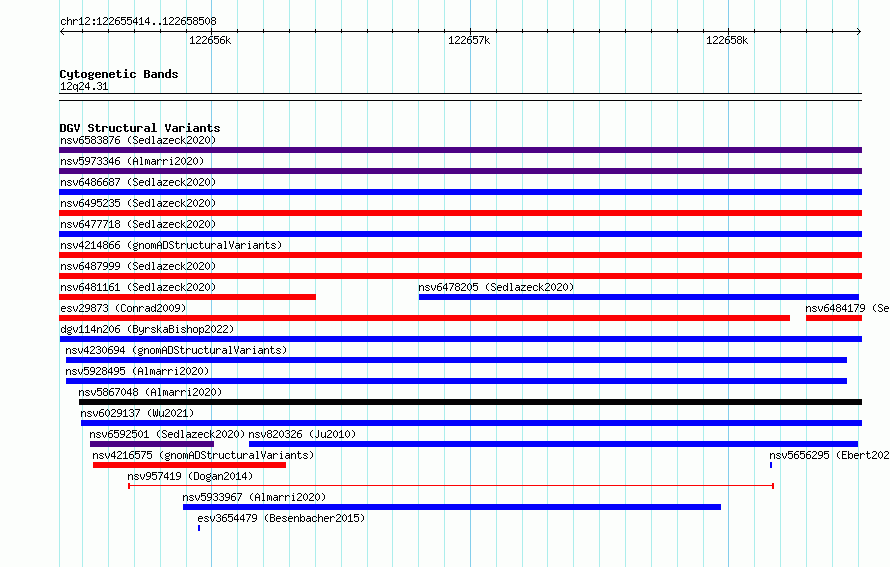Click the purple bar for nsv6583876
The image size is (890, 567).
coord(460,150)
